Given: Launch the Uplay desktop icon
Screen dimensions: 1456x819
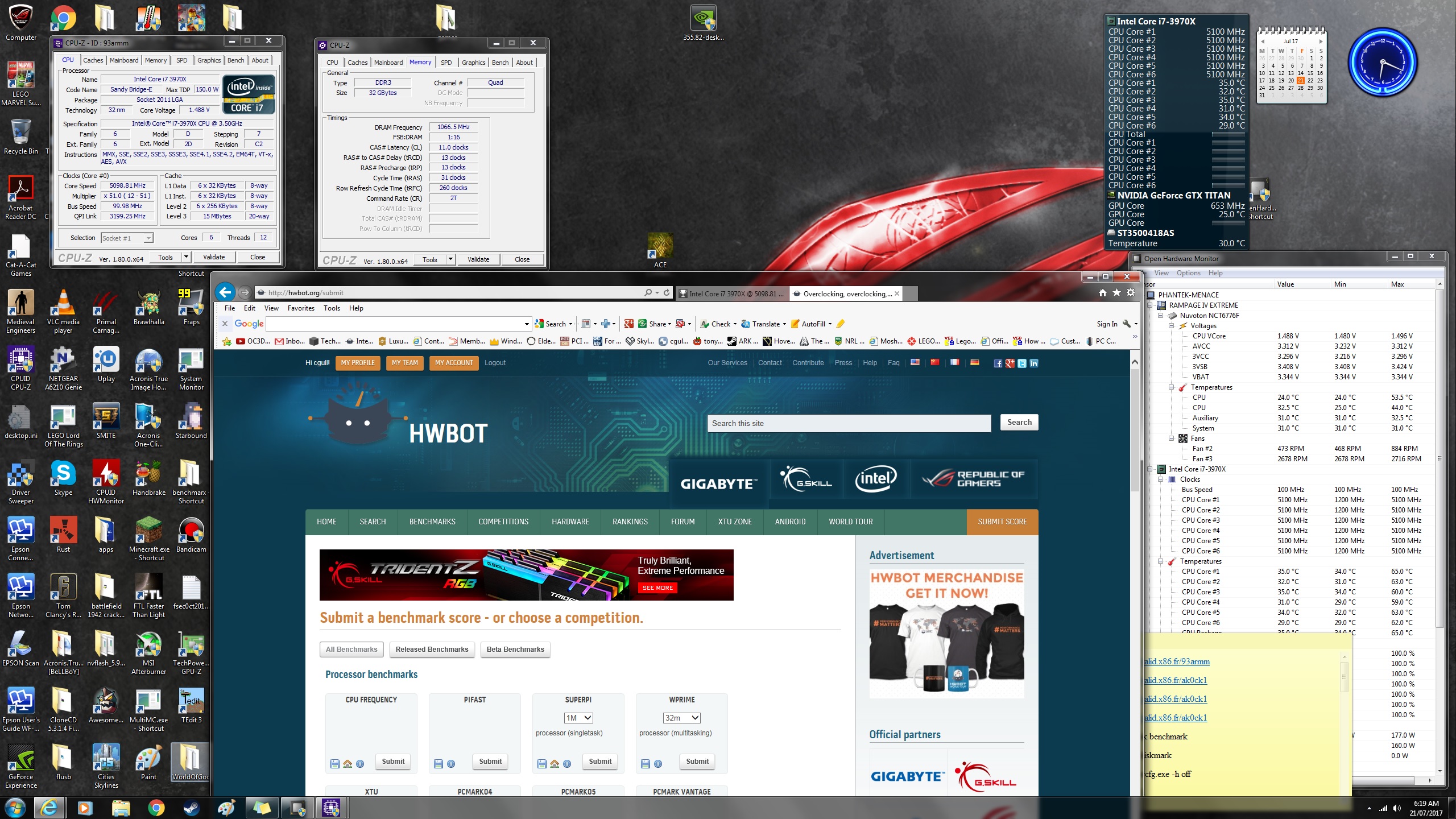Looking at the screenshot, I should click(x=106, y=364).
